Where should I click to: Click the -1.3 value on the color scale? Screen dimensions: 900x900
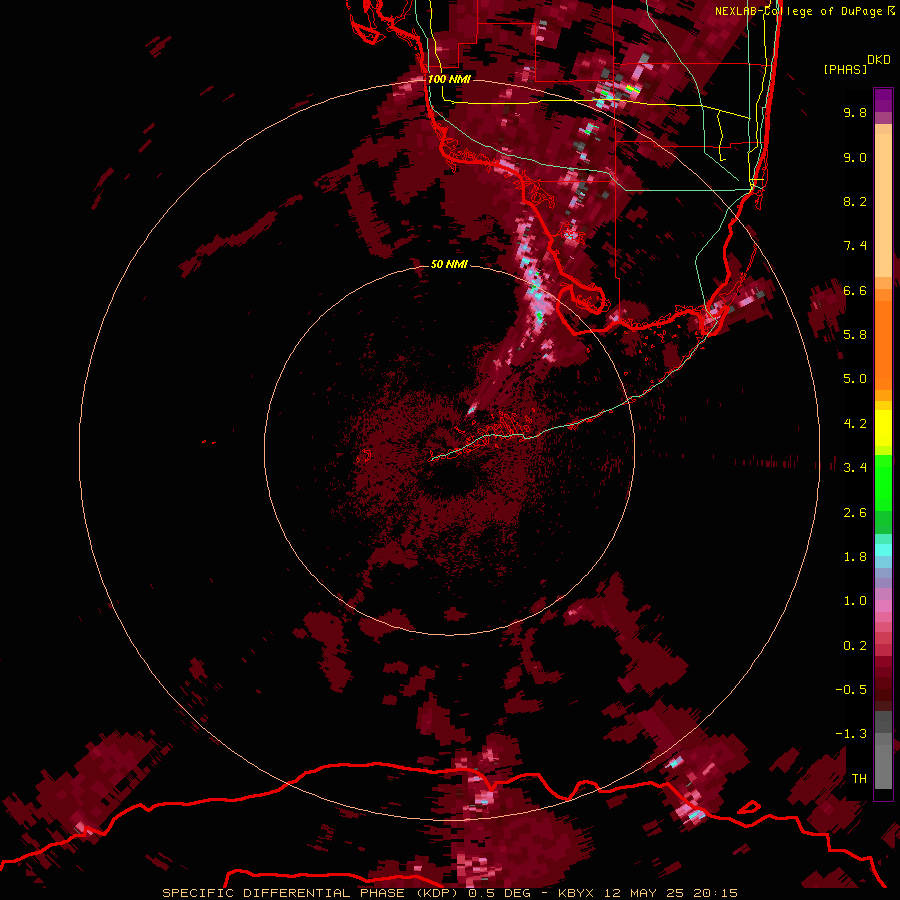(x=852, y=734)
